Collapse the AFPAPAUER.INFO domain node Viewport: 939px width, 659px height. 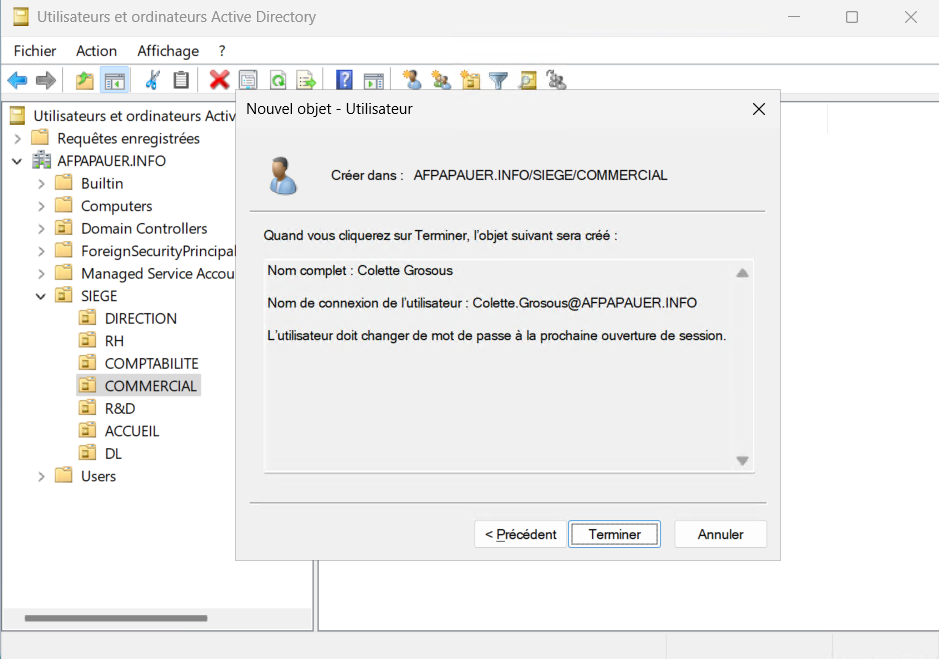coord(17,161)
